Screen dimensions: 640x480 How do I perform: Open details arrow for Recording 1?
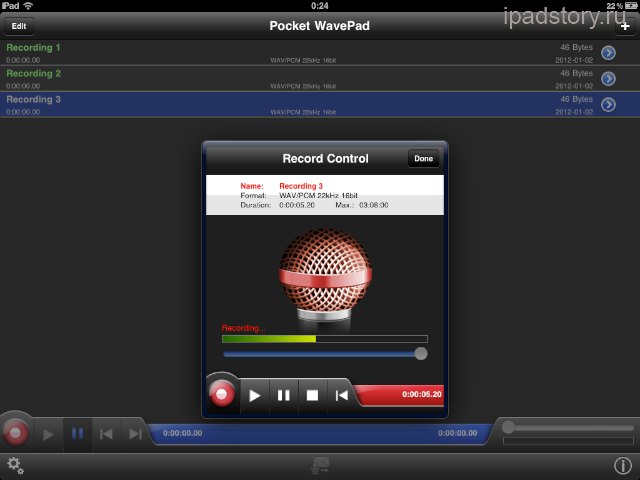coord(608,53)
